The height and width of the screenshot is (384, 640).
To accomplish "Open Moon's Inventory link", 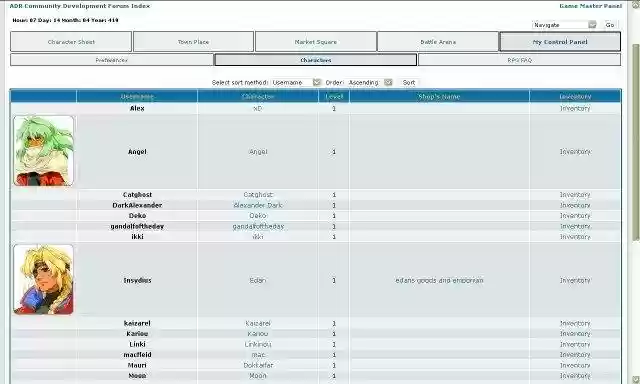I will coord(575,376).
